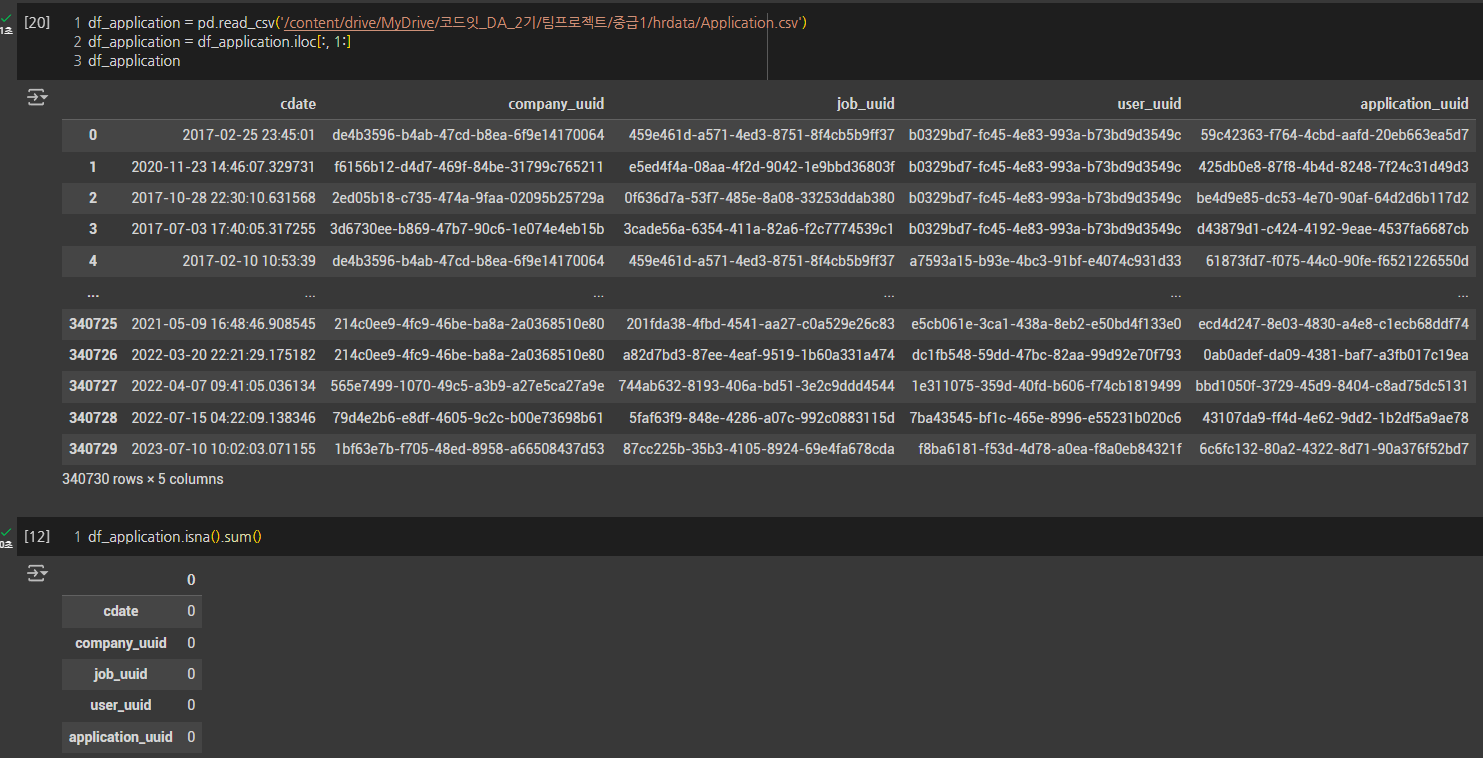Click cdate value 2017-10-28 22:30:10.631568
1483x758 pixels.
pyautogui.click(x=224, y=198)
